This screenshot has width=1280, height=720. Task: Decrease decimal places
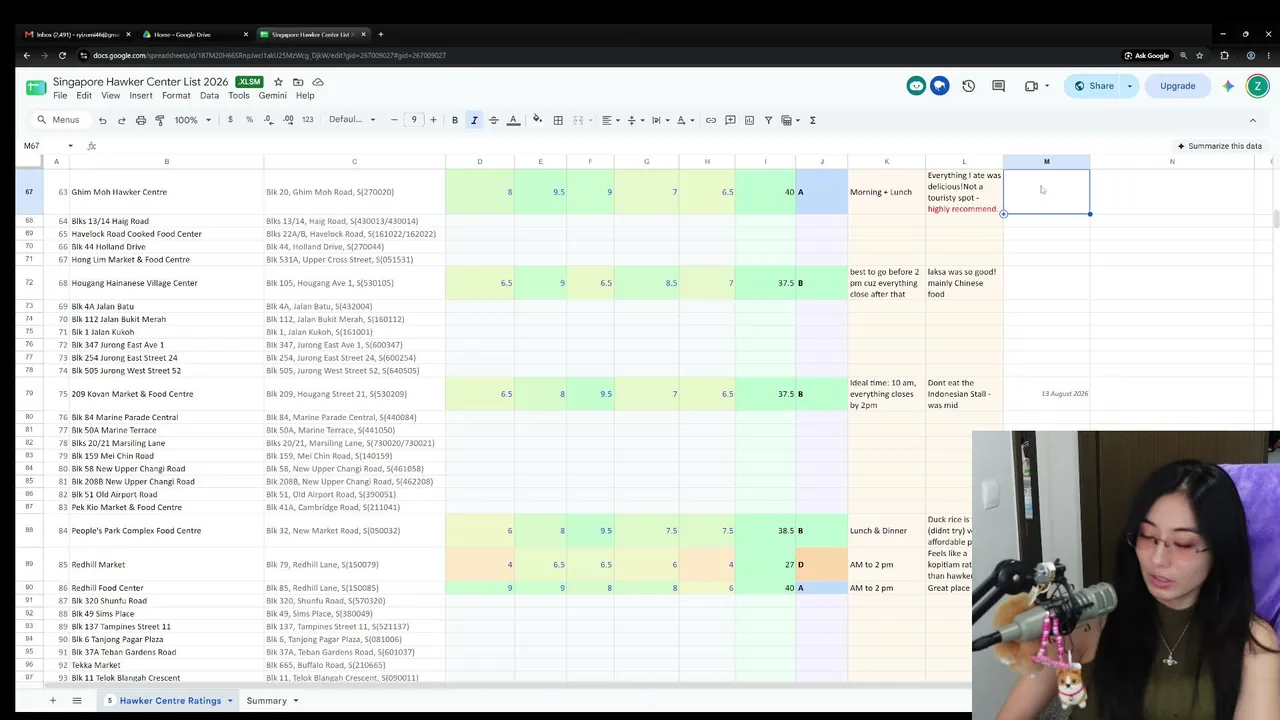268,120
